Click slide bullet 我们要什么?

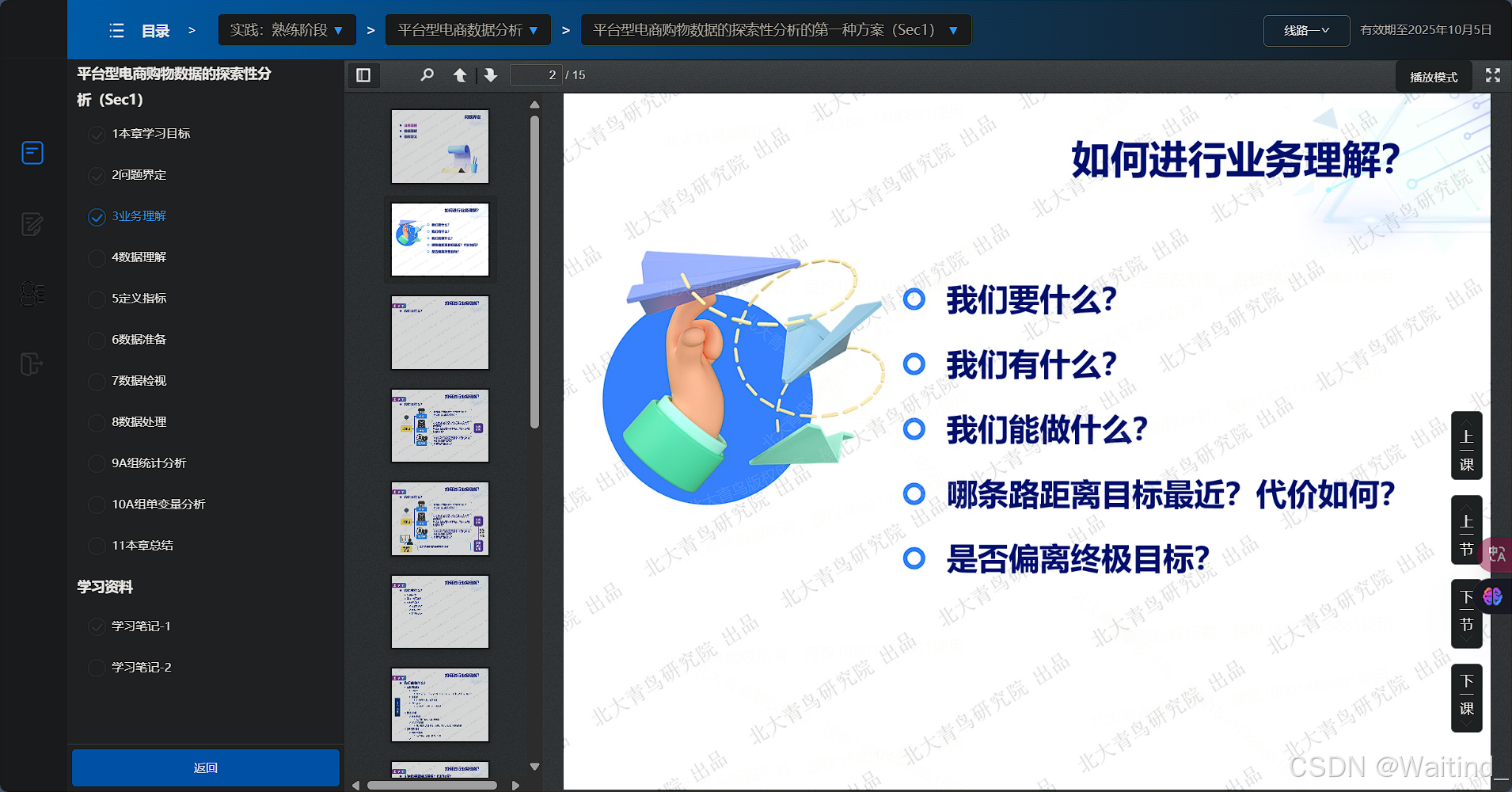click(x=1031, y=300)
